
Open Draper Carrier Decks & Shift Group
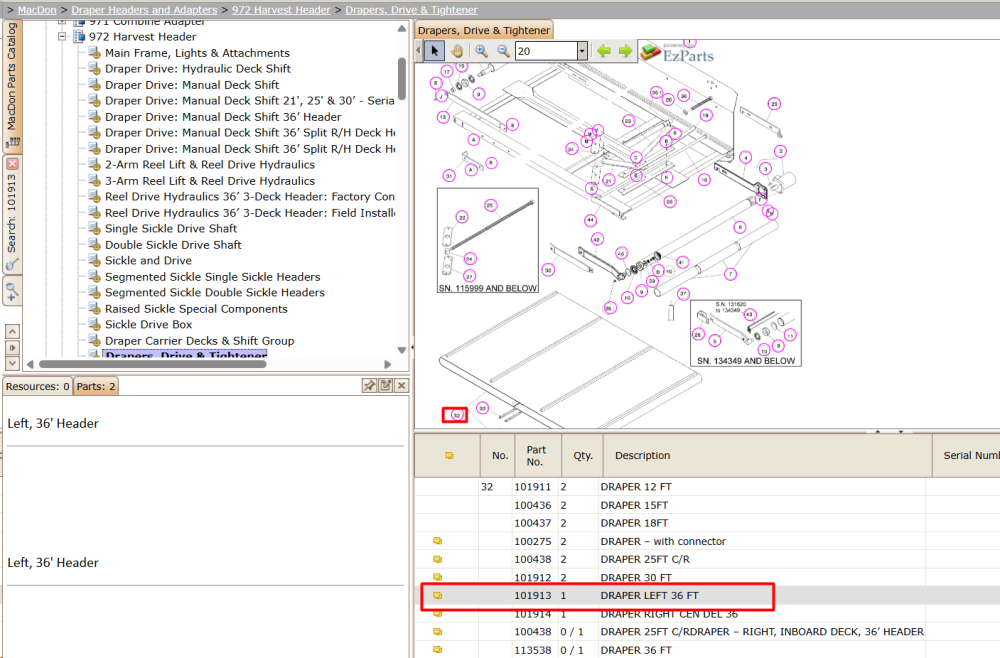point(200,340)
